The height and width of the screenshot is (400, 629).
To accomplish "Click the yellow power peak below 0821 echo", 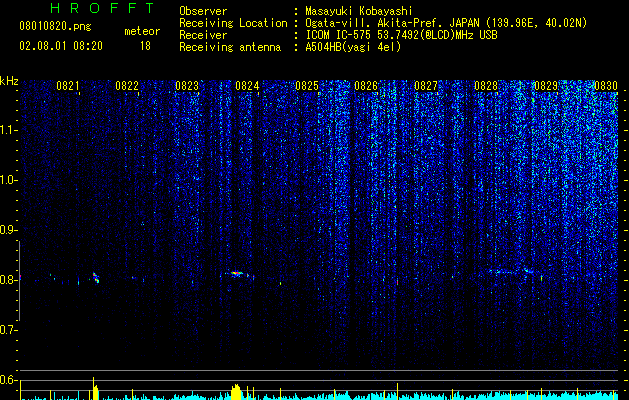I will (x=95, y=389).
